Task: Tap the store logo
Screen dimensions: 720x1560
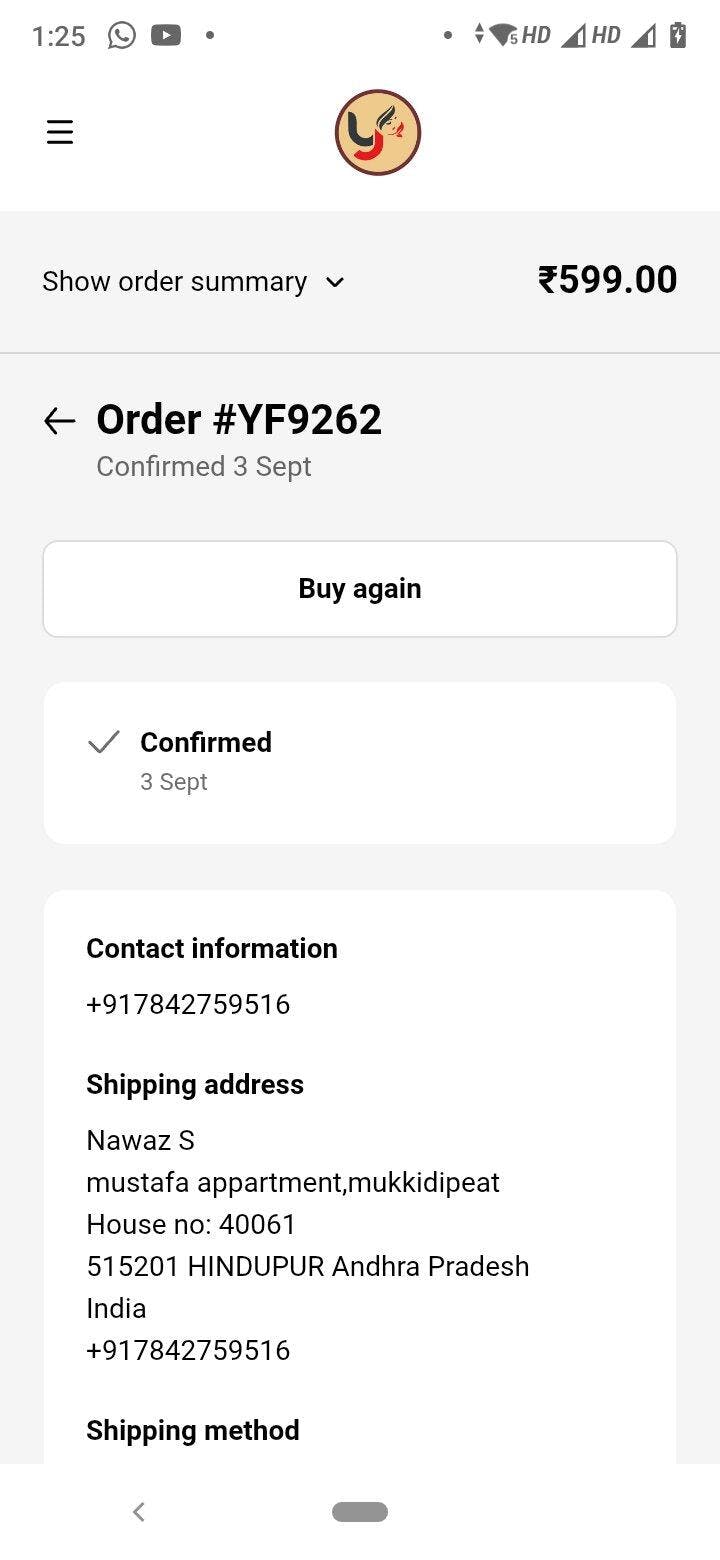Action: (377, 133)
